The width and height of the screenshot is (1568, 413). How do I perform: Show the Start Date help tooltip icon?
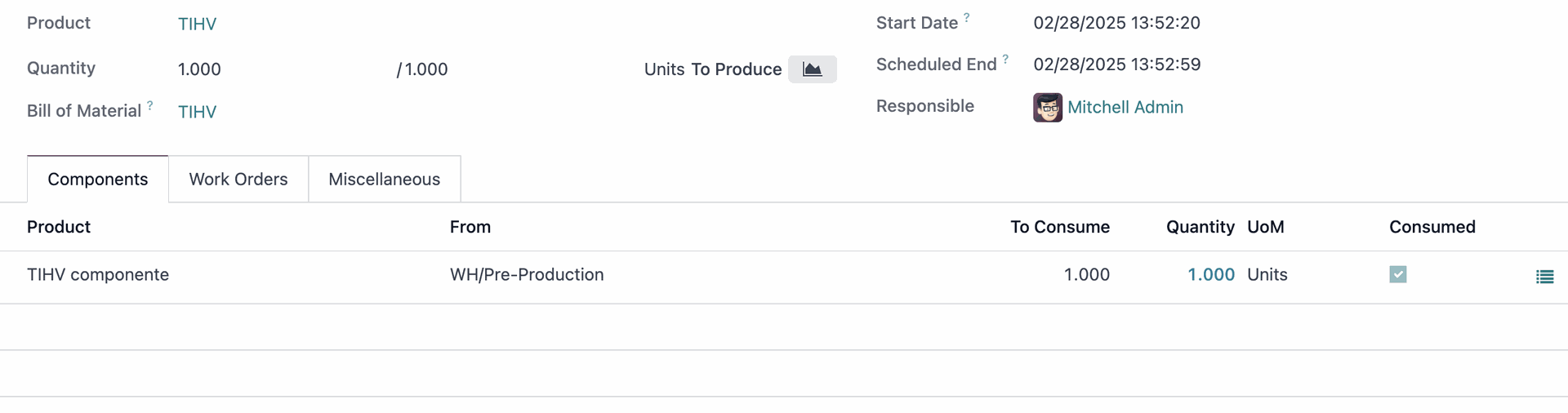(x=967, y=16)
